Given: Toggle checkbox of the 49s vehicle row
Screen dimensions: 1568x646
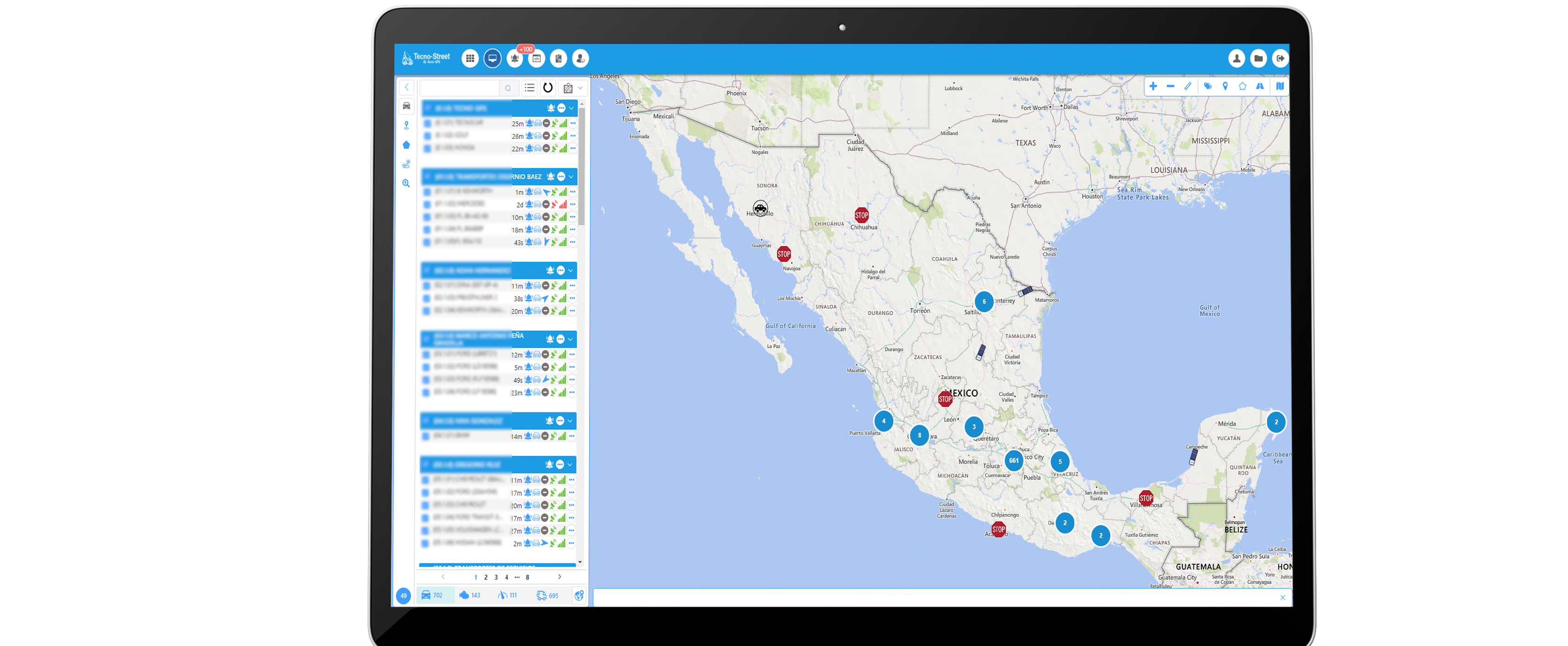Looking at the screenshot, I should coord(426,380).
